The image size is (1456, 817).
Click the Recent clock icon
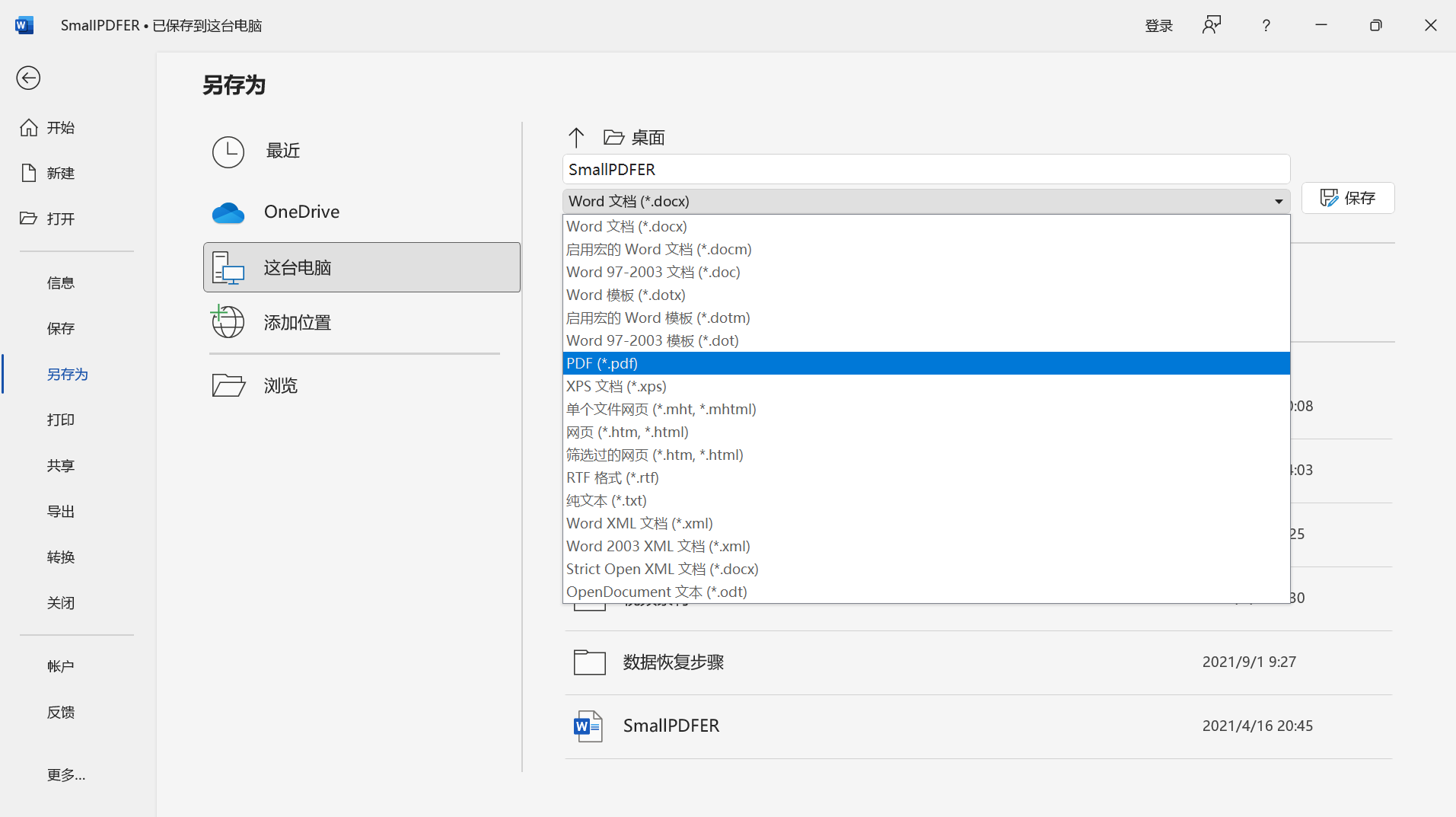pyautogui.click(x=228, y=152)
